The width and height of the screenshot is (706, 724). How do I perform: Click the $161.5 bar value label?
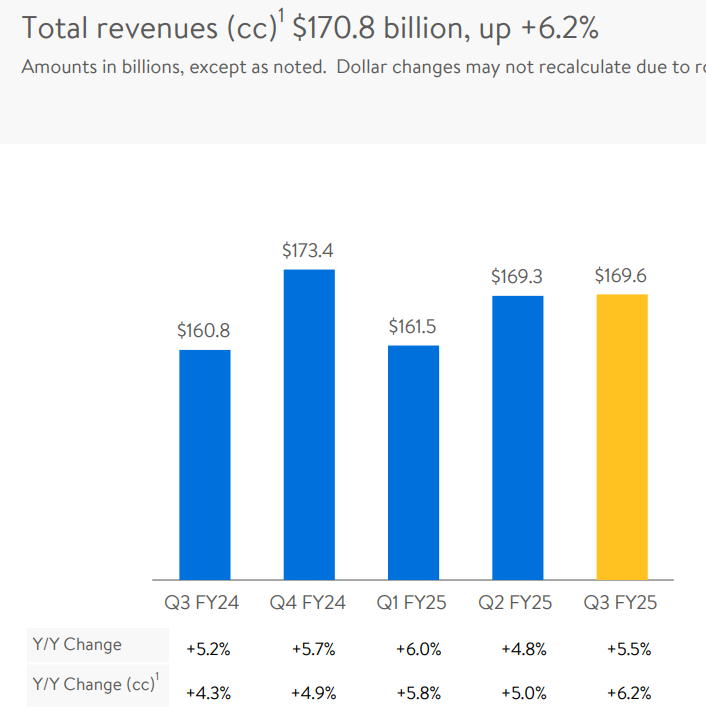pyautogui.click(x=412, y=326)
